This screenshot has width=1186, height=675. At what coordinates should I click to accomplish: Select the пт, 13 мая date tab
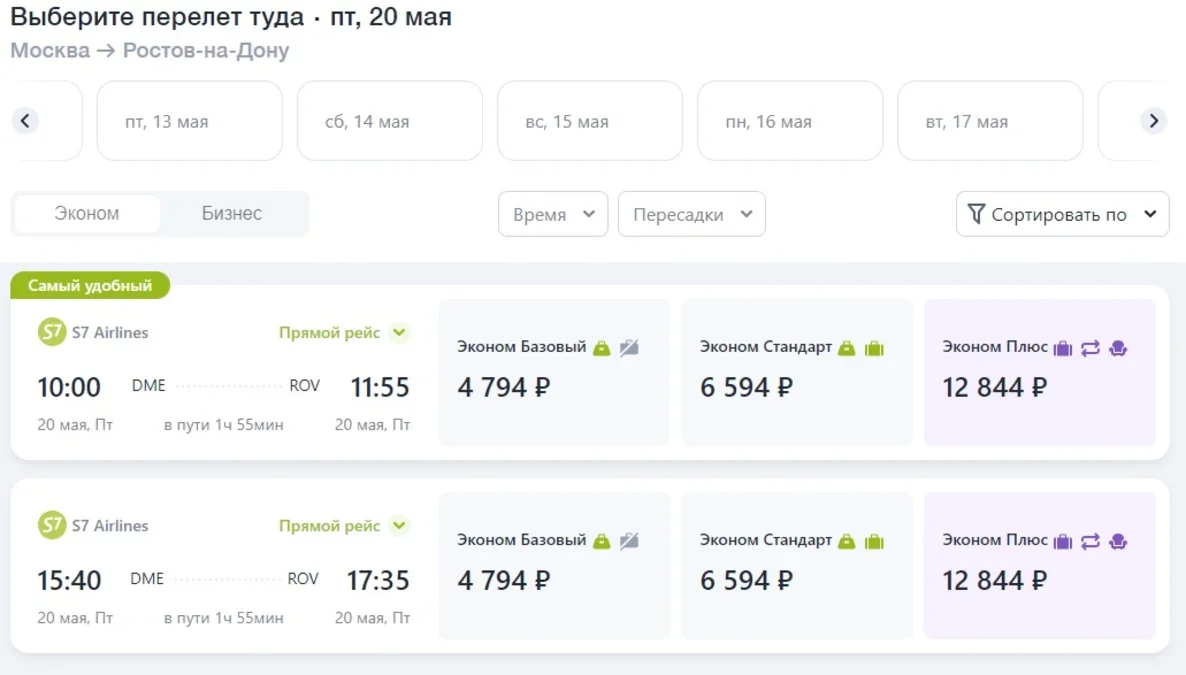tap(189, 121)
